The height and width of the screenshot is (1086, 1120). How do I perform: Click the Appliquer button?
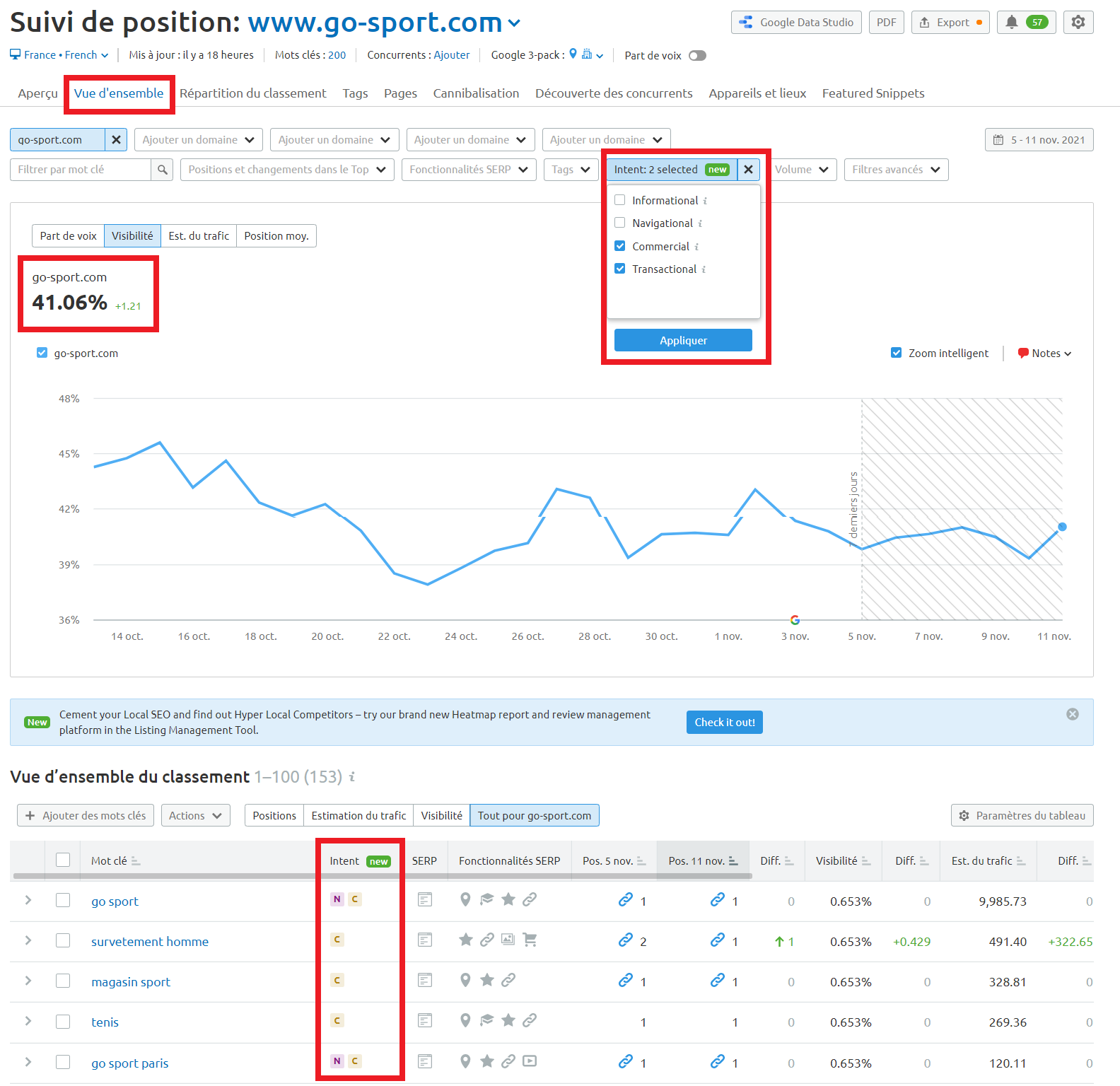click(683, 340)
